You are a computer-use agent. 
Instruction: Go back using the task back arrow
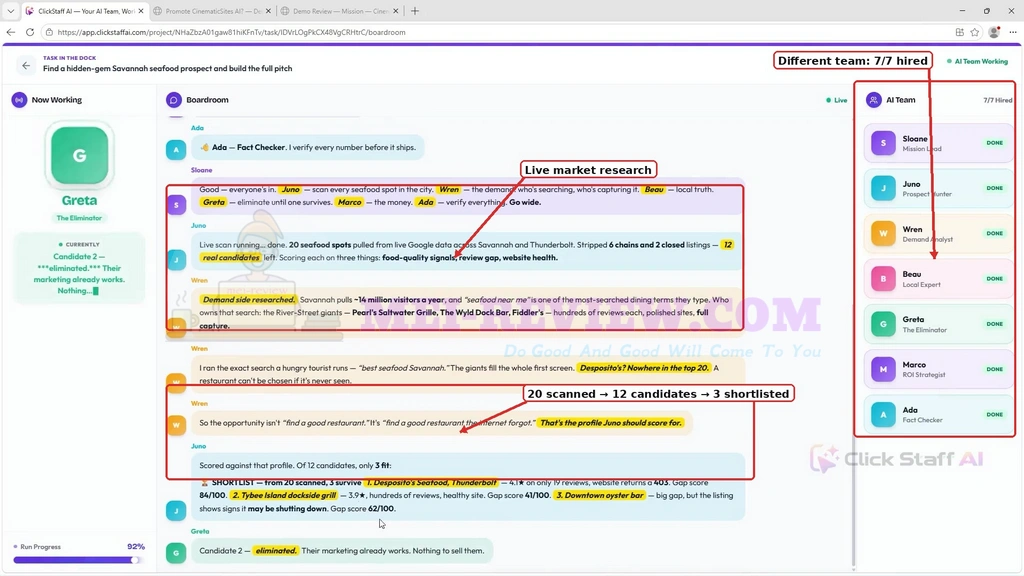[x=25, y=65]
